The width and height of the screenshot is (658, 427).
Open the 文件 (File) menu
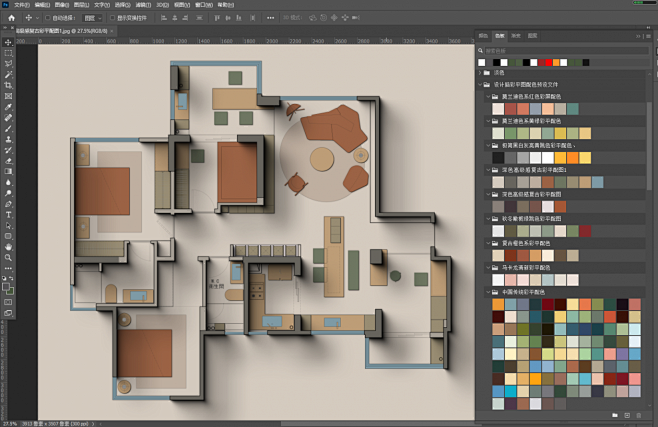[x=22, y=5]
